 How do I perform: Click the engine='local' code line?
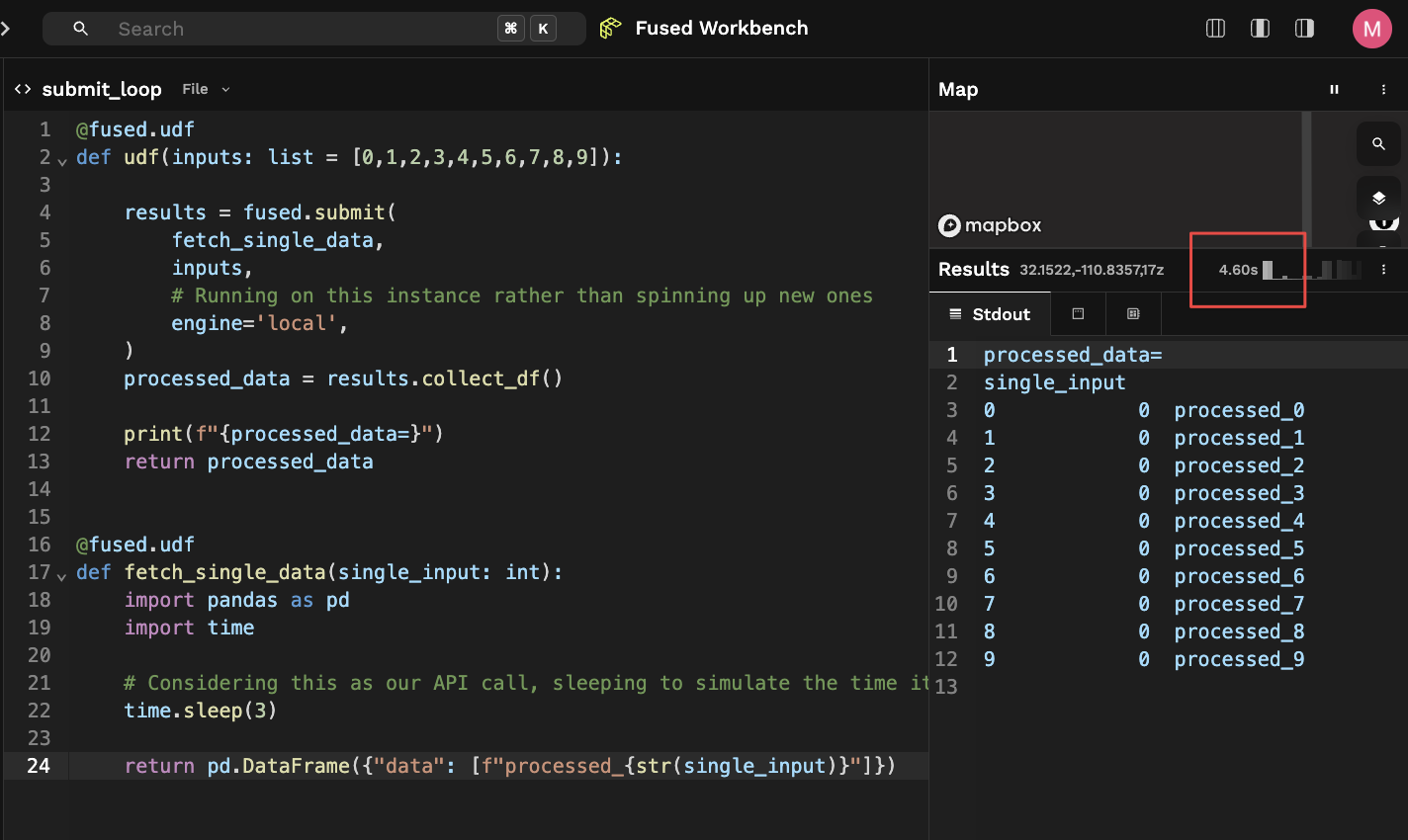click(260, 323)
